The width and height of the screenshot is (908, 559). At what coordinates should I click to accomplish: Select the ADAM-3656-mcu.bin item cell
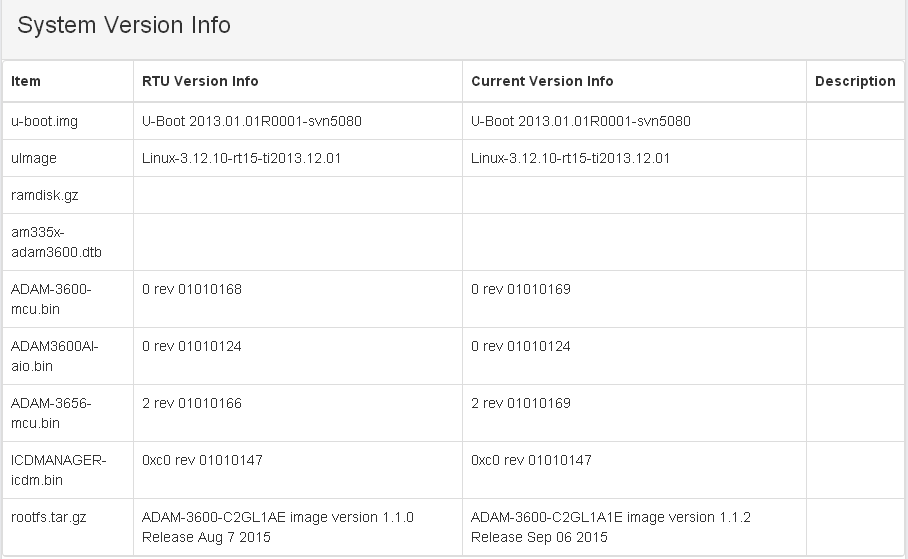click(51, 412)
